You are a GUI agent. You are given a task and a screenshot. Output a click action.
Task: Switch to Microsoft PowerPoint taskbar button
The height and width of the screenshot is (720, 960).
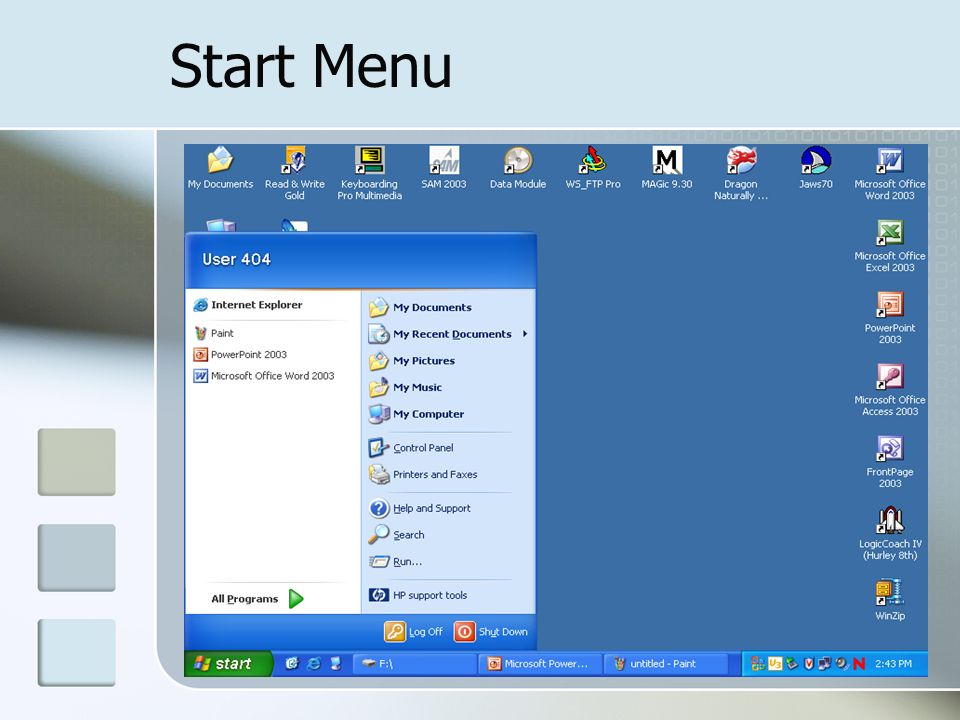[541, 664]
